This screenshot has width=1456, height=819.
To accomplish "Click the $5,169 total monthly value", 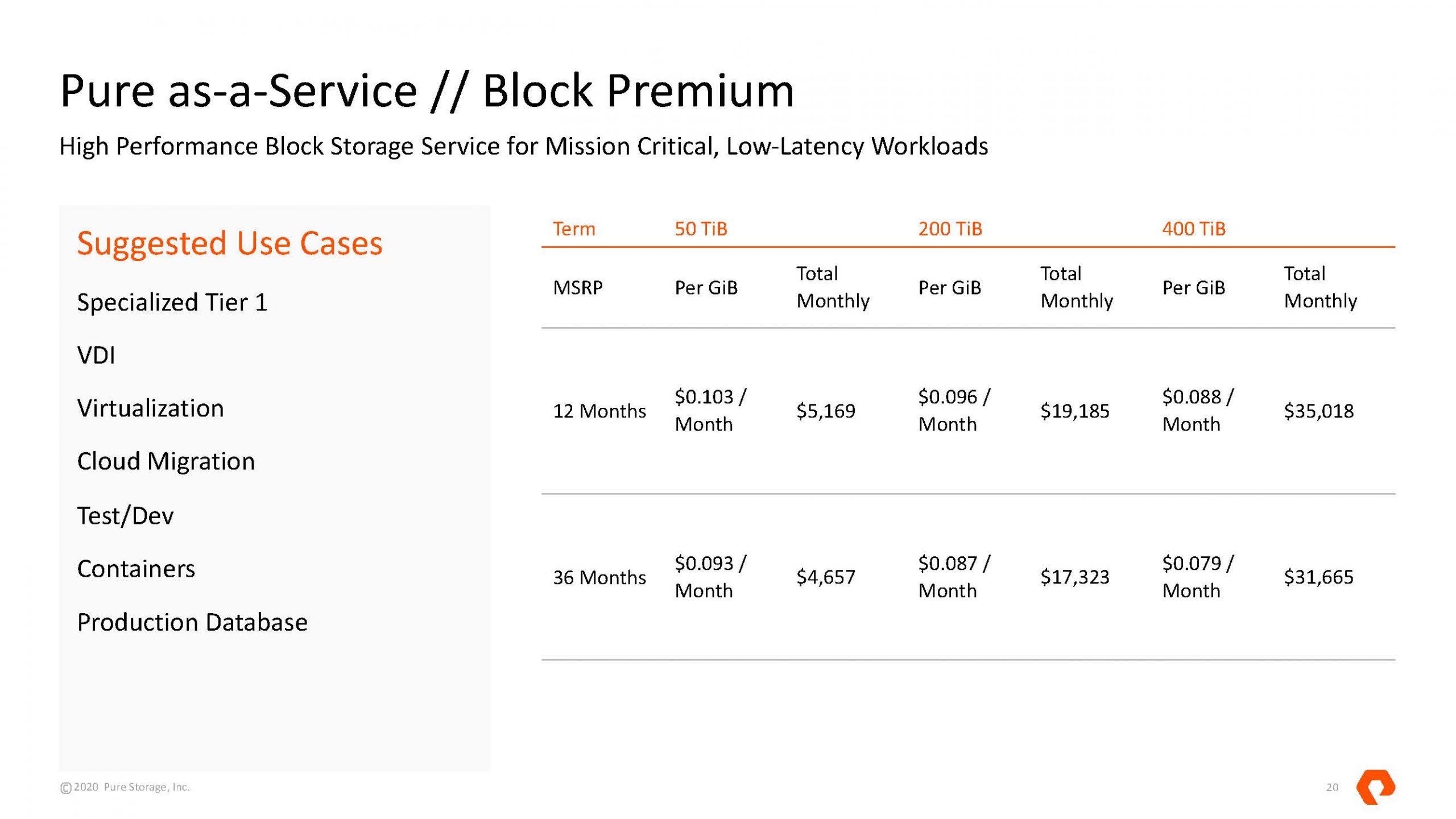I will pyautogui.click(x=825, y=411).
